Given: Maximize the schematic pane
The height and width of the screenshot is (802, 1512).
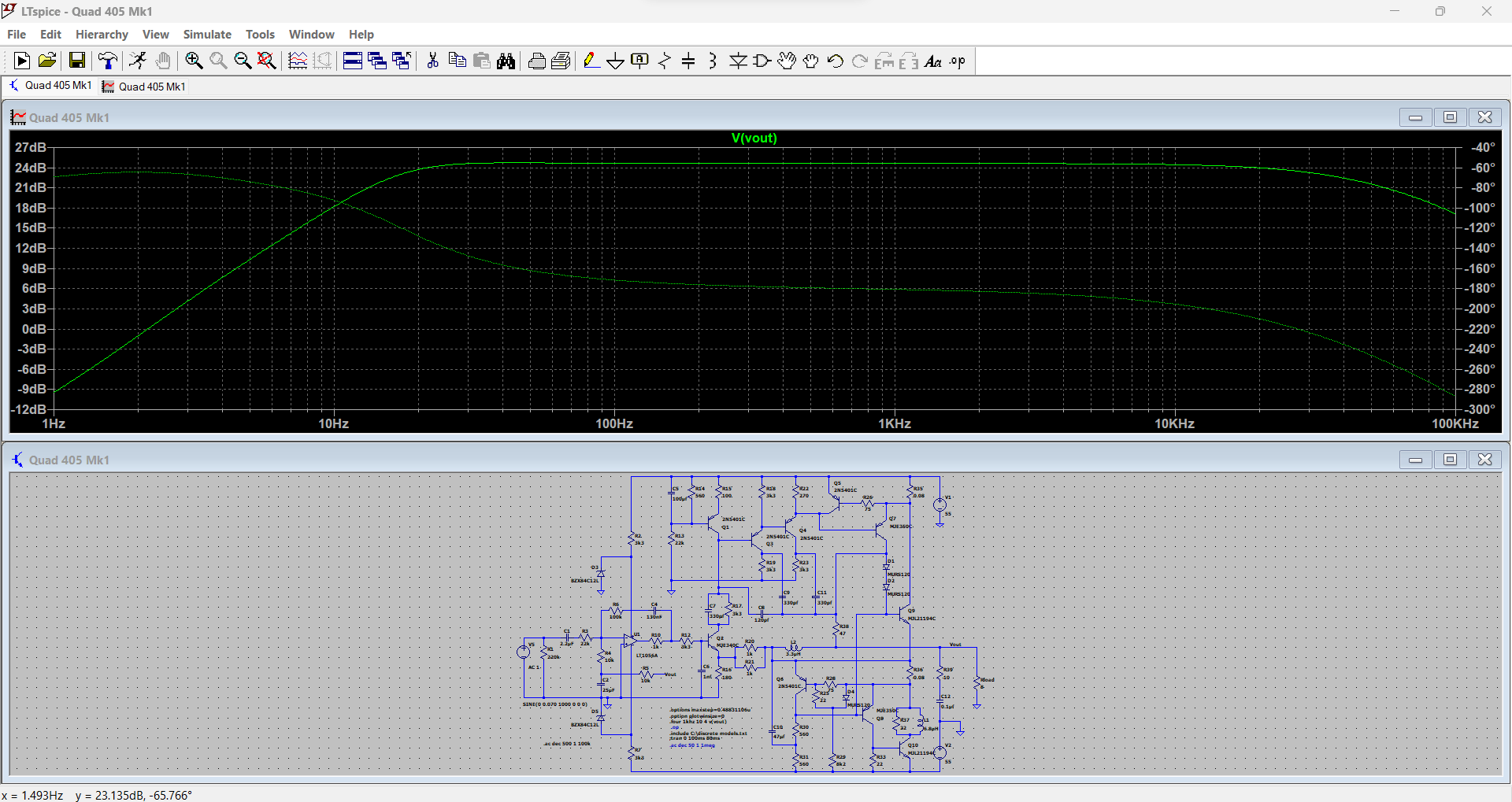Looking at the screenshot, I should (x=1450, y=460).
